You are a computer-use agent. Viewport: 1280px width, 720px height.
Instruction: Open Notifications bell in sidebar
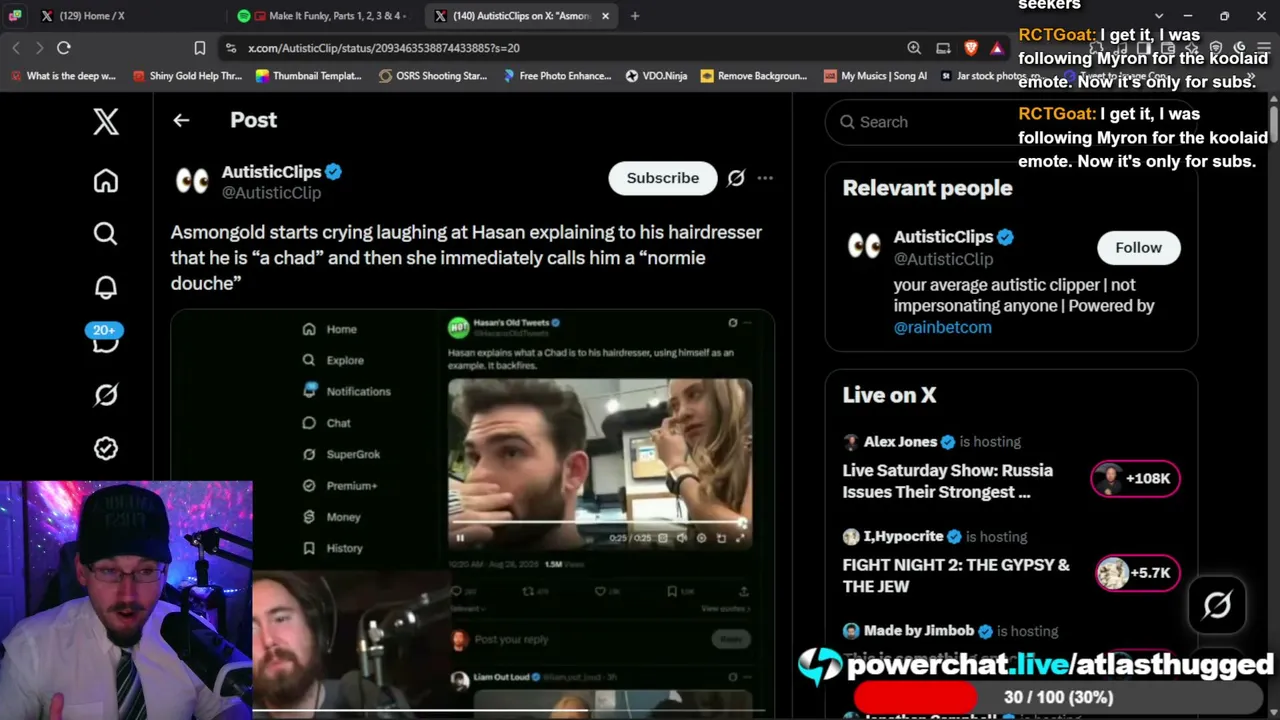pyautogui.click(x=105, y=288)
